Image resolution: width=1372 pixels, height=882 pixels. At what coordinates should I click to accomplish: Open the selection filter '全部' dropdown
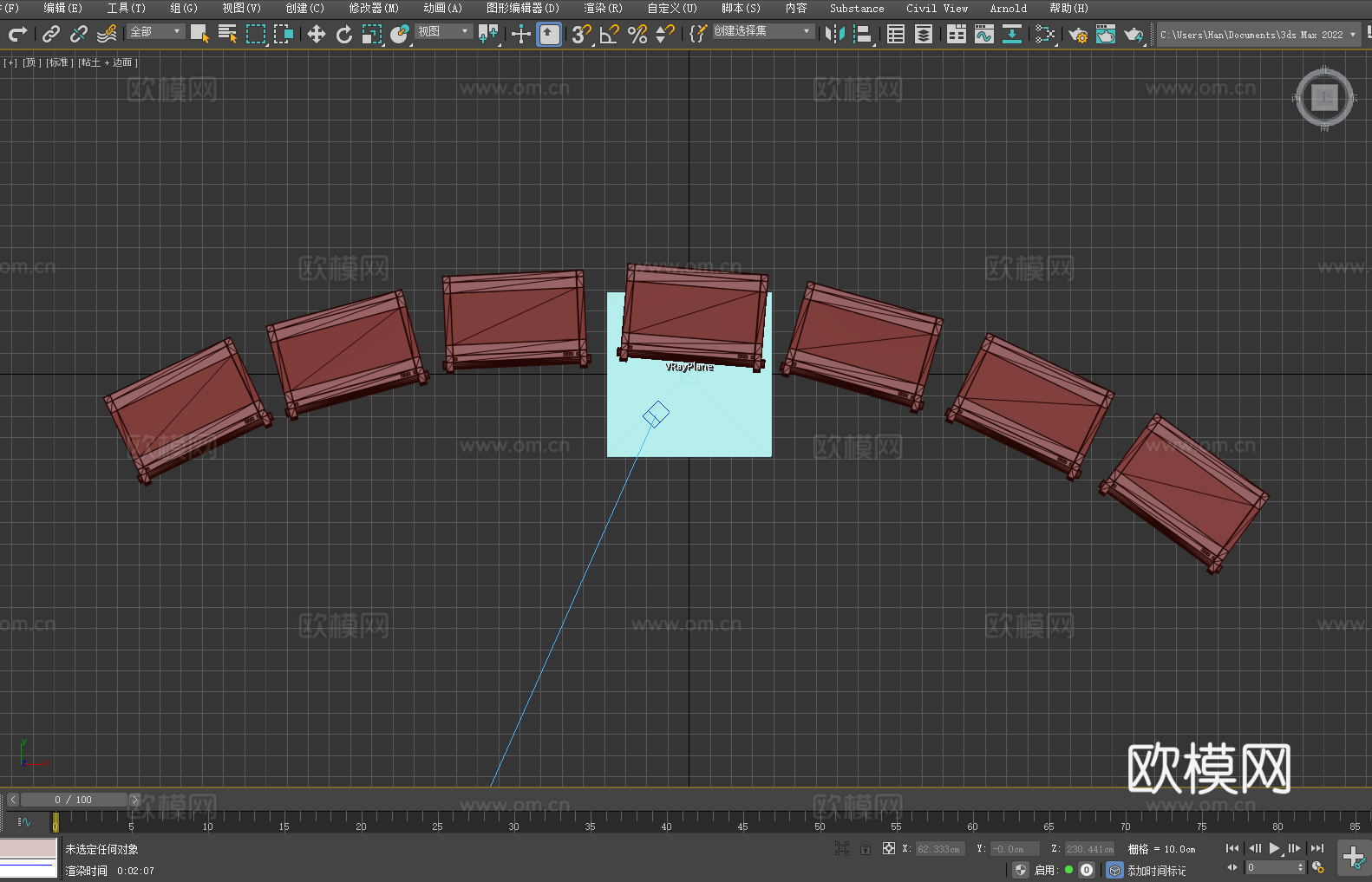click(156, 31)
